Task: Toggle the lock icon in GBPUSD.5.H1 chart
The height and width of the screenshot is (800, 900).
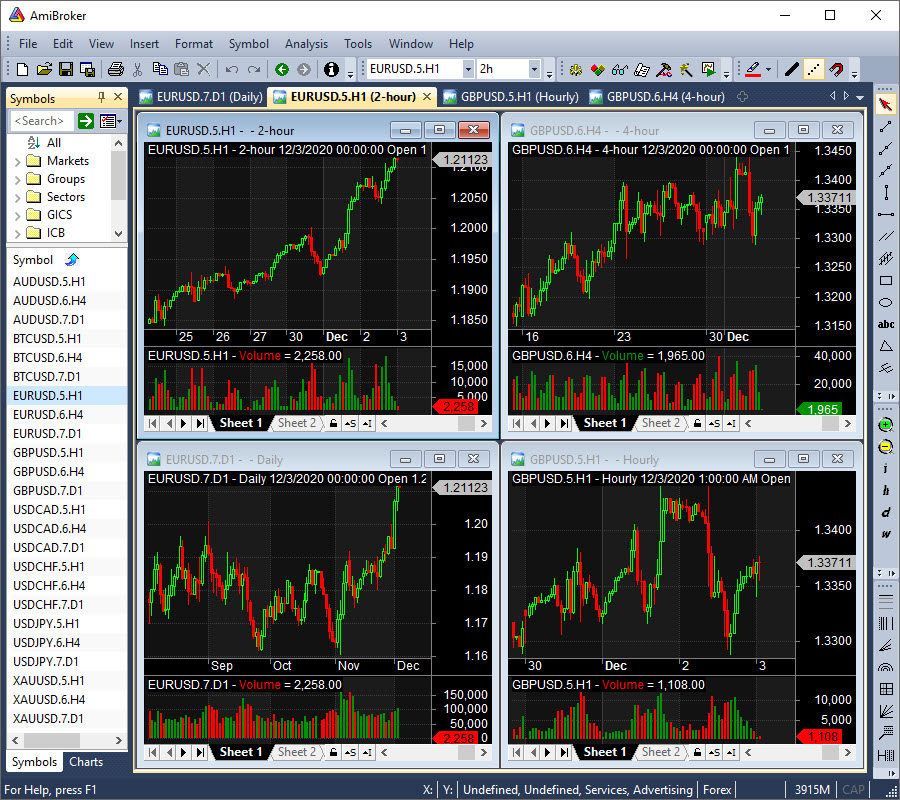Action: coord(697,752)
